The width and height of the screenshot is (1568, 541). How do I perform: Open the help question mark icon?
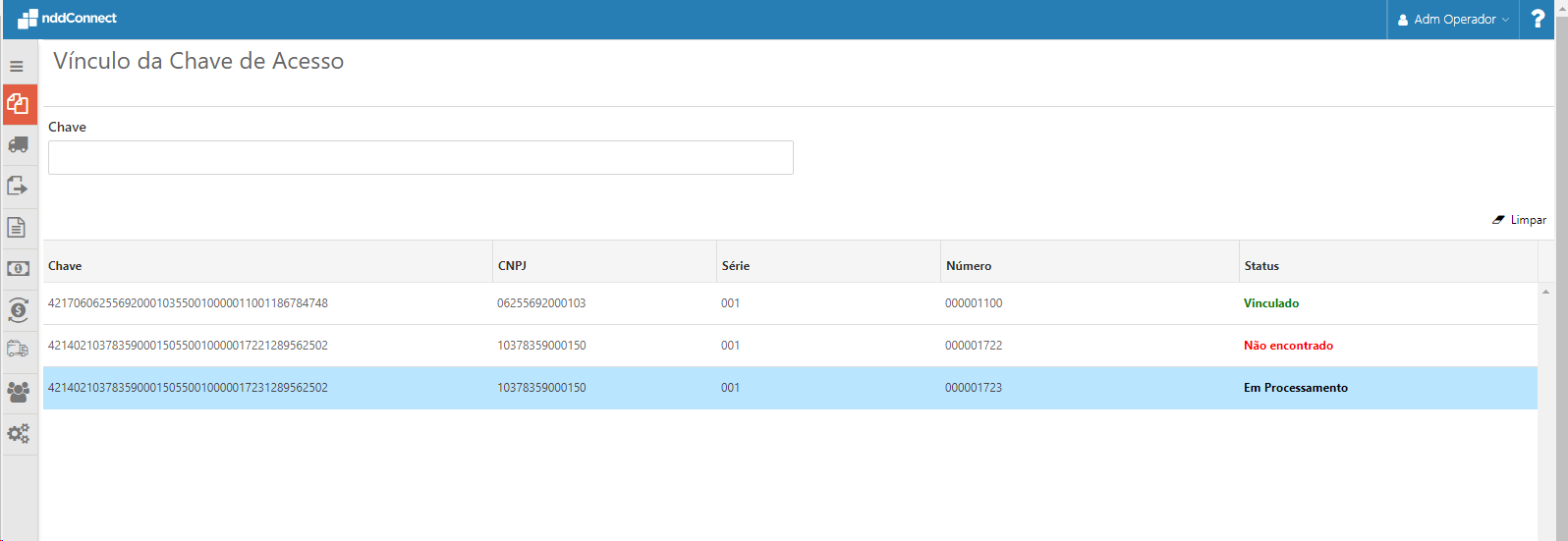pos(1538,19)
